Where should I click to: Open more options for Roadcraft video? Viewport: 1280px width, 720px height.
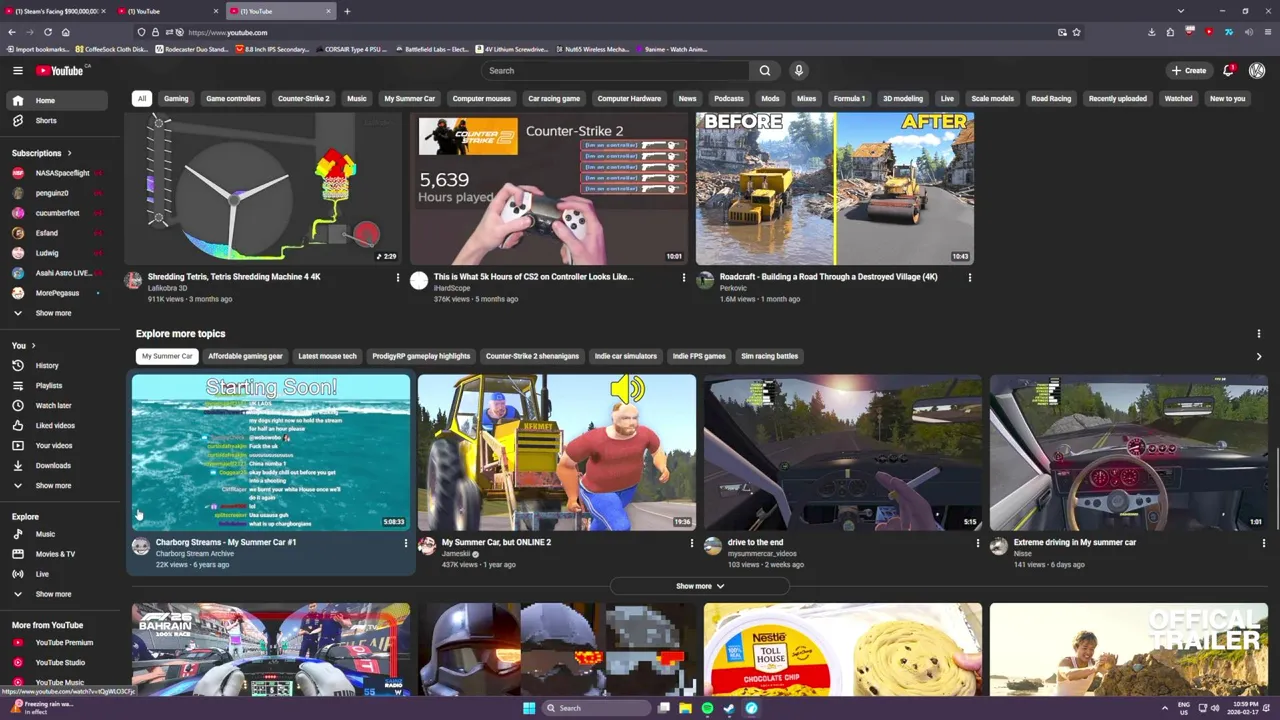pyautogui.click(x=969, y=277)
